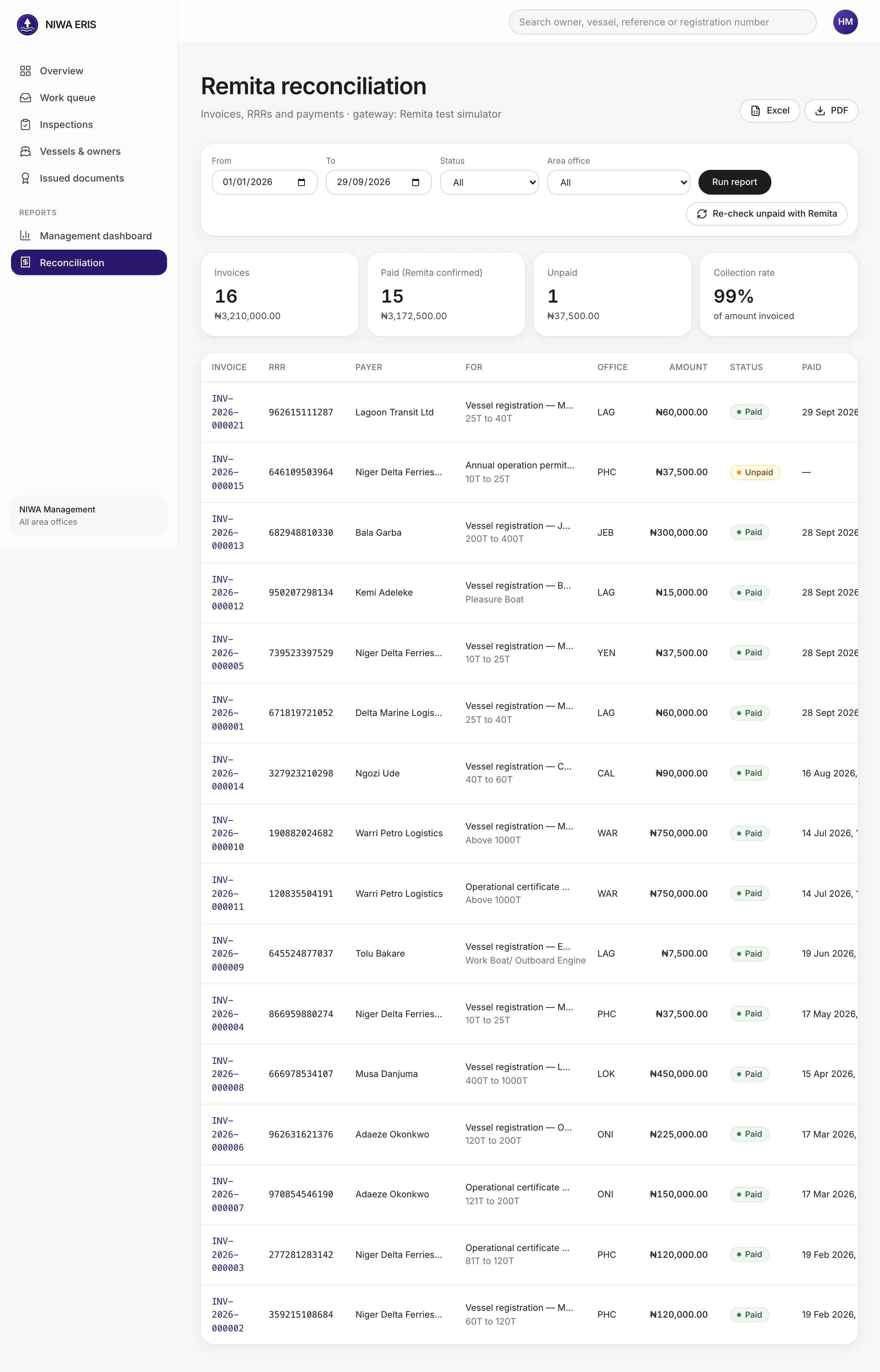Open invoice INV-2026-000013
The height and width of the screenshot is (1372, 880).
pyautogui.click(x=228, y=533)
